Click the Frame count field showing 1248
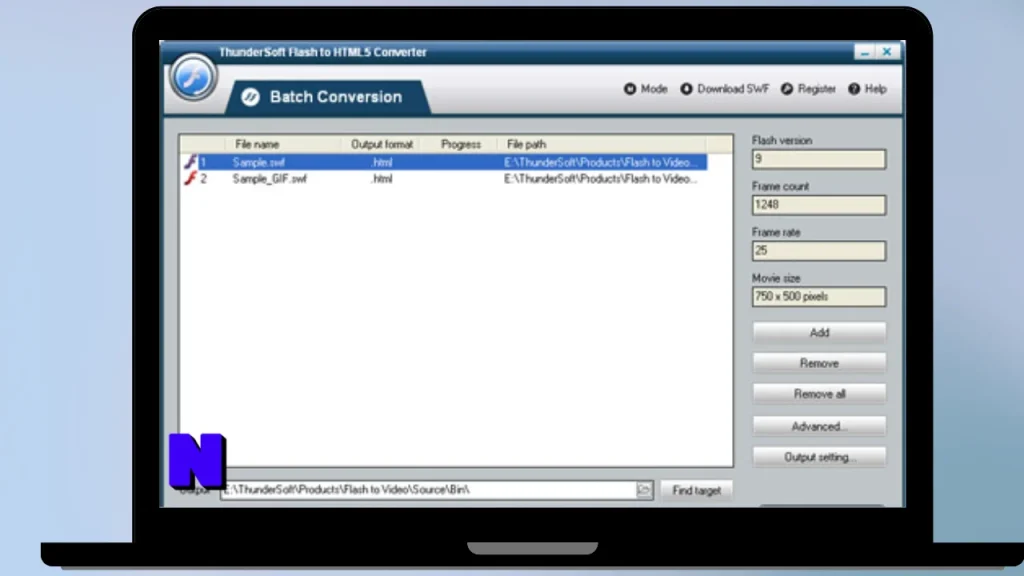The image size is (1024, 576). coord(818,204)
